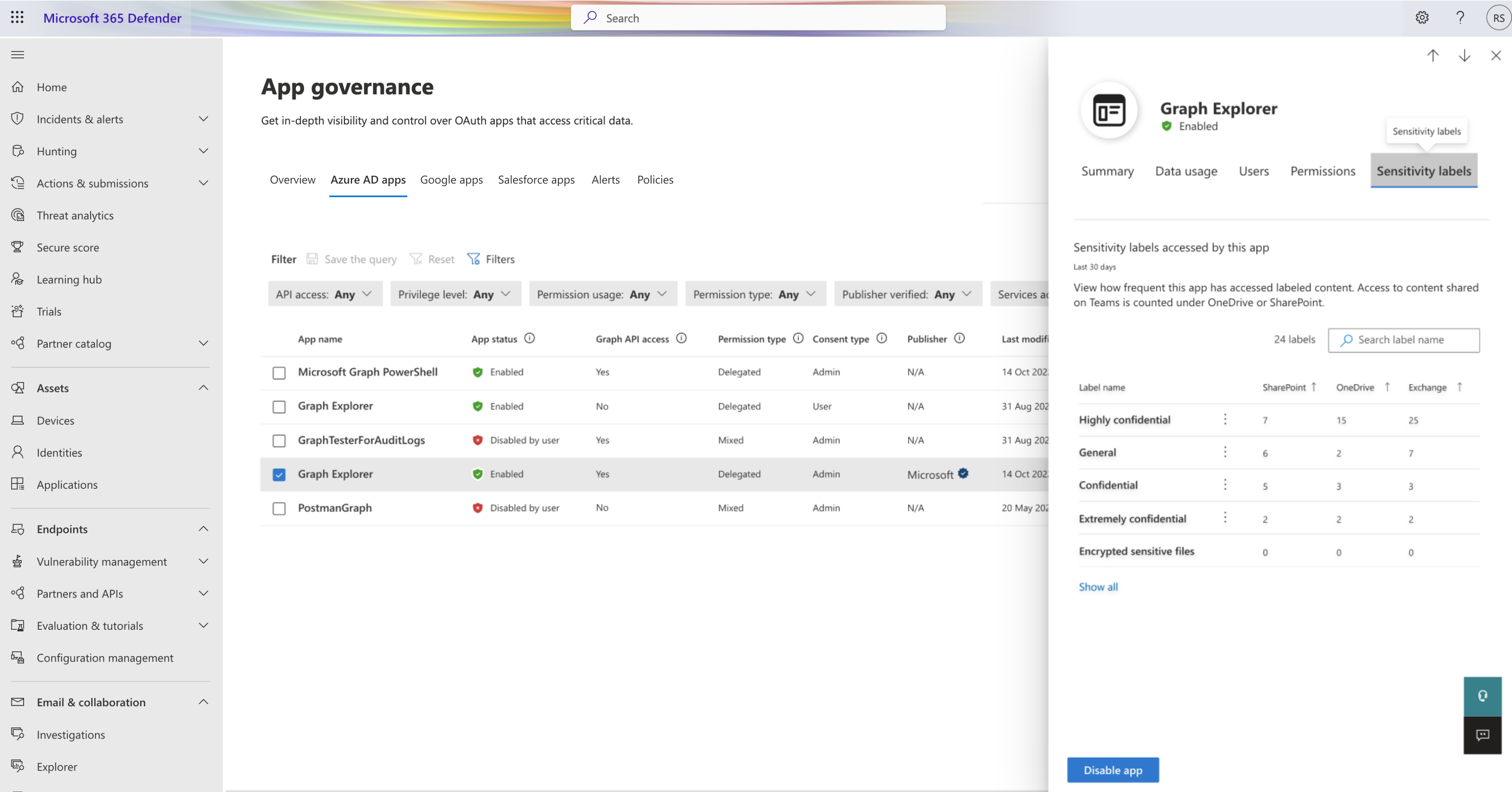The image size is (1512, 792).
Task: Click the Disable app button
Action: [x=1113, y=770]
